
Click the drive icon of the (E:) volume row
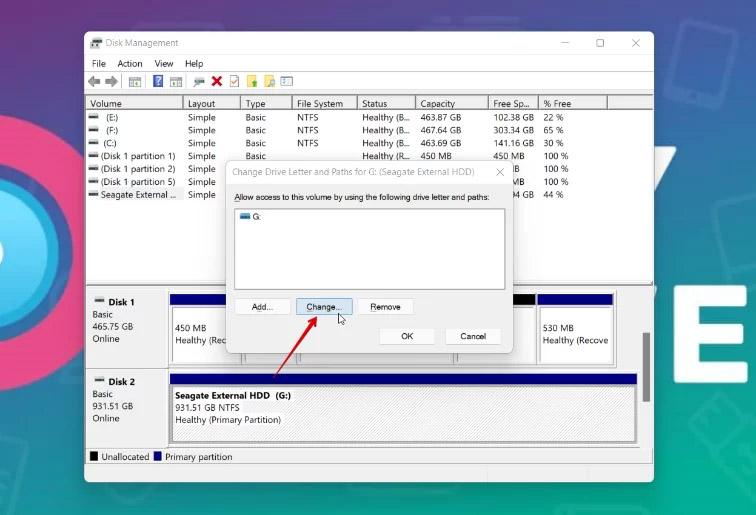pyautogui.click(x=94, y=117)
